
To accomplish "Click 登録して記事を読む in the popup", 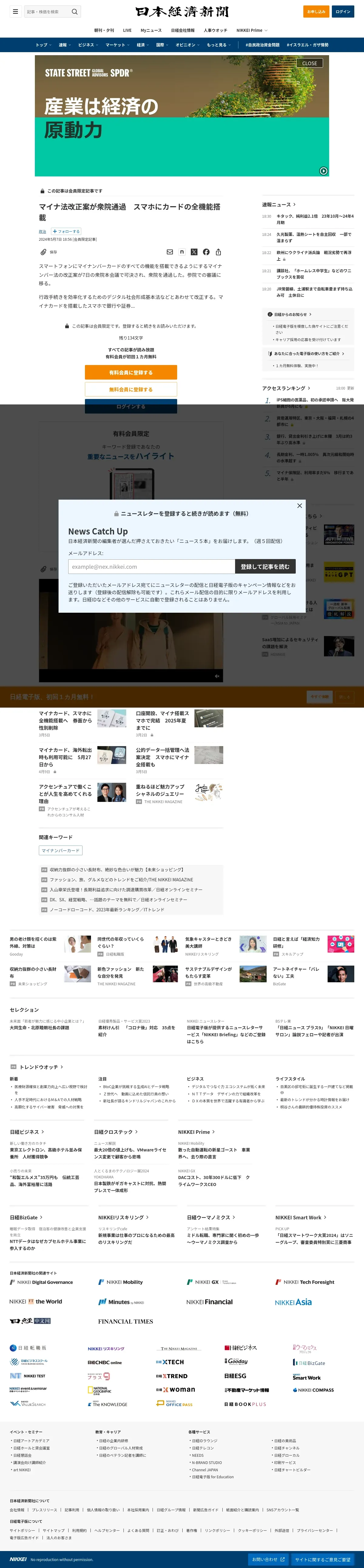I will (265, 567).
